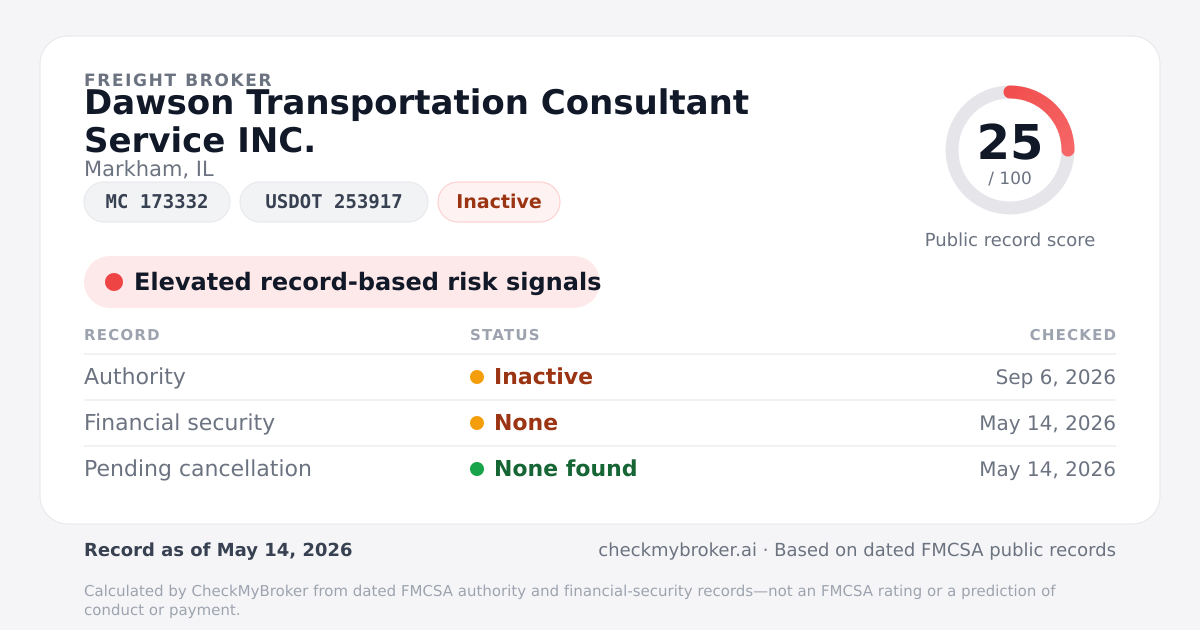
Task: Click the Sep 6, 2026 checked date
Action: point(1055,378)
